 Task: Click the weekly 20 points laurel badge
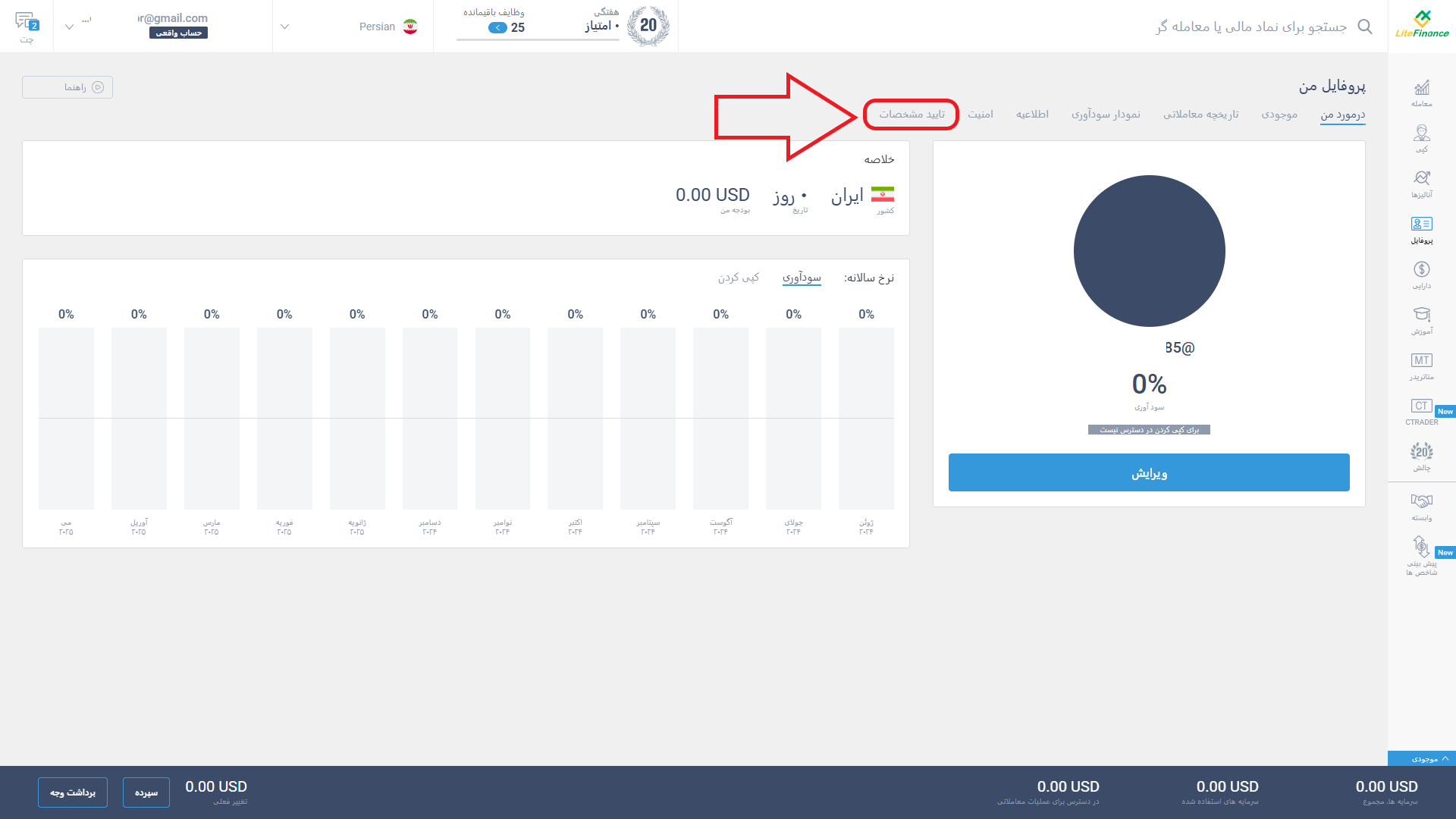tap(648, 27)
